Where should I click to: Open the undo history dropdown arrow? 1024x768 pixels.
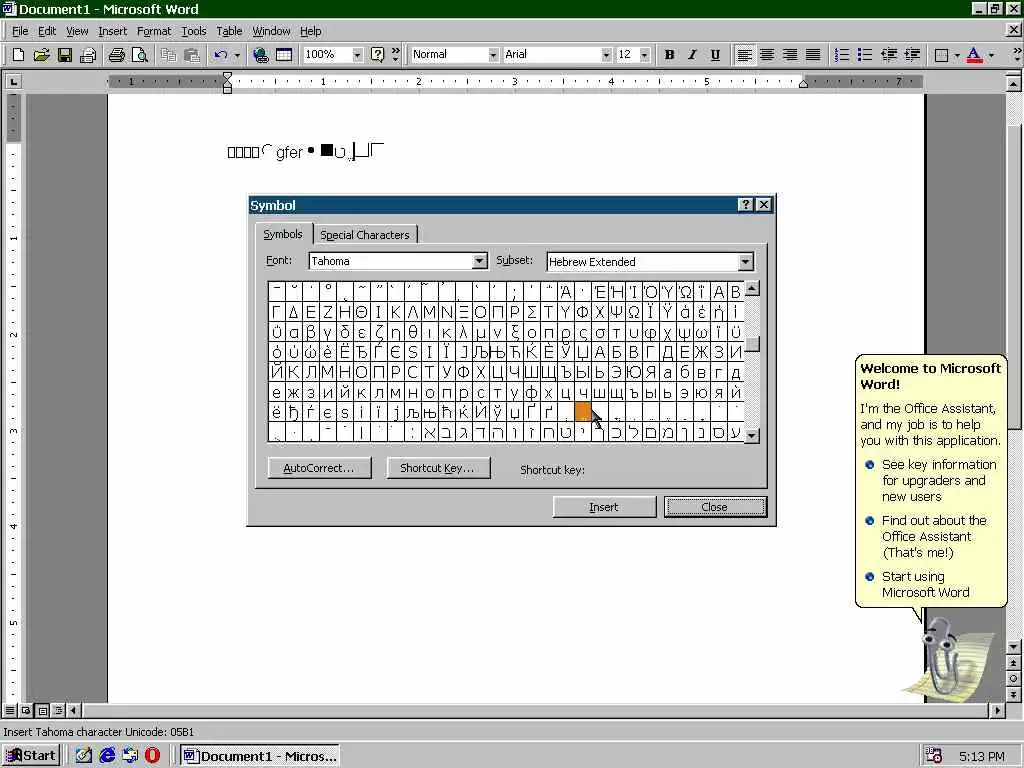click(x=237, y=55)
